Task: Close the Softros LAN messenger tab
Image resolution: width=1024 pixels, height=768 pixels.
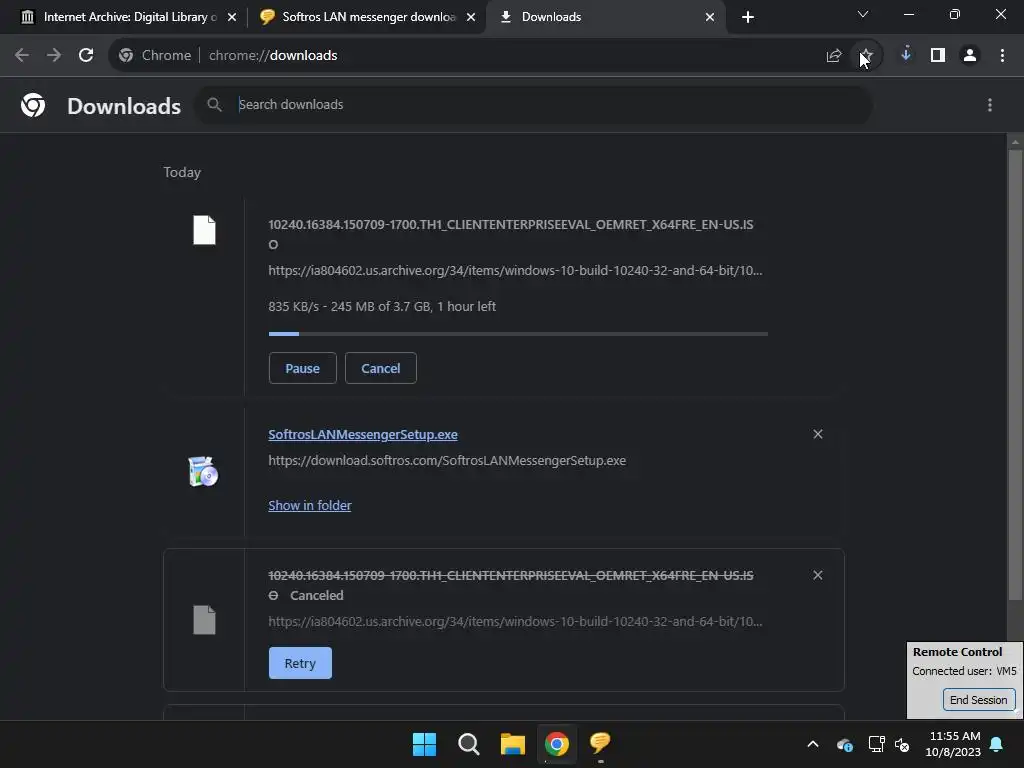Action: (x=471, y=18)
